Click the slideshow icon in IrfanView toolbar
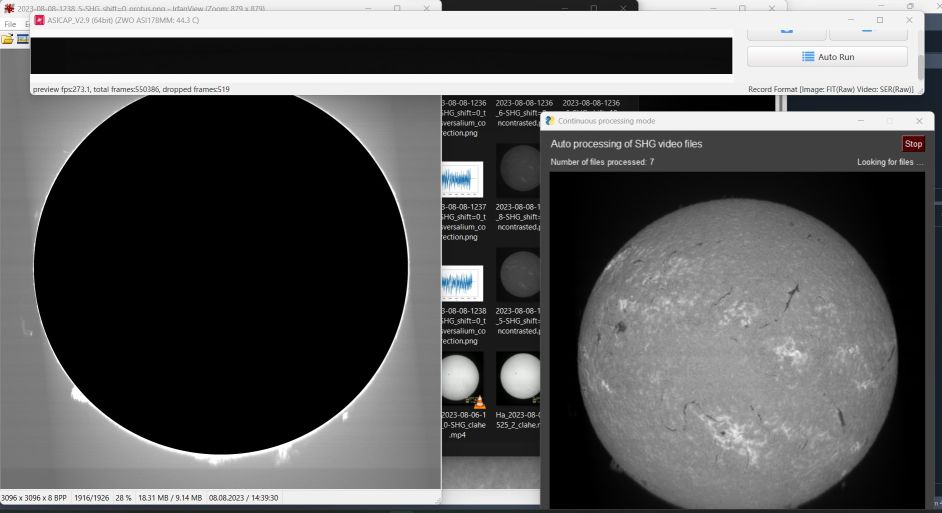Image resolution: width=942 pixels, height=513 pixels. tap(23, 39)
